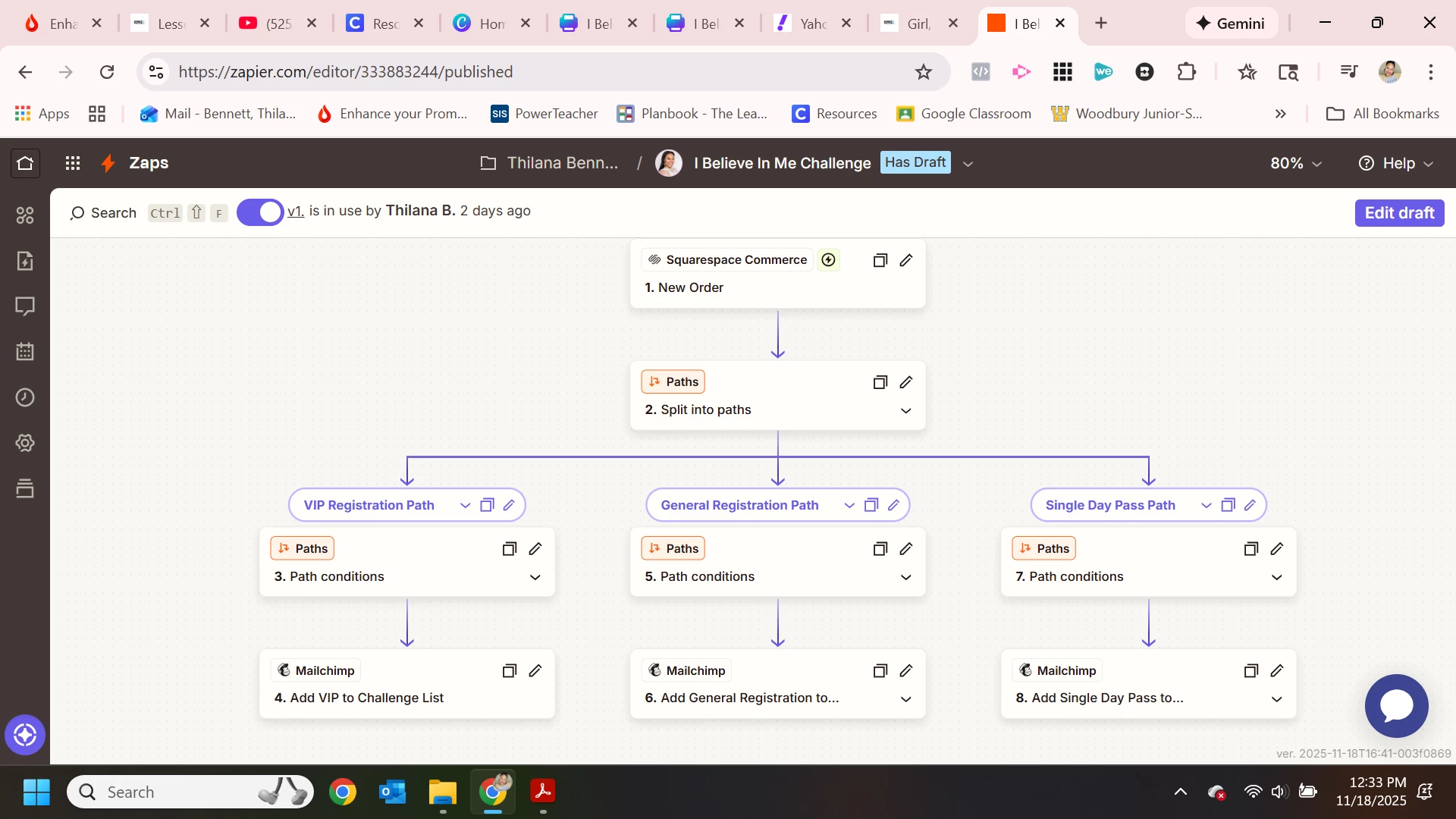Click the comments icon in left sidebar

[25, 306]
